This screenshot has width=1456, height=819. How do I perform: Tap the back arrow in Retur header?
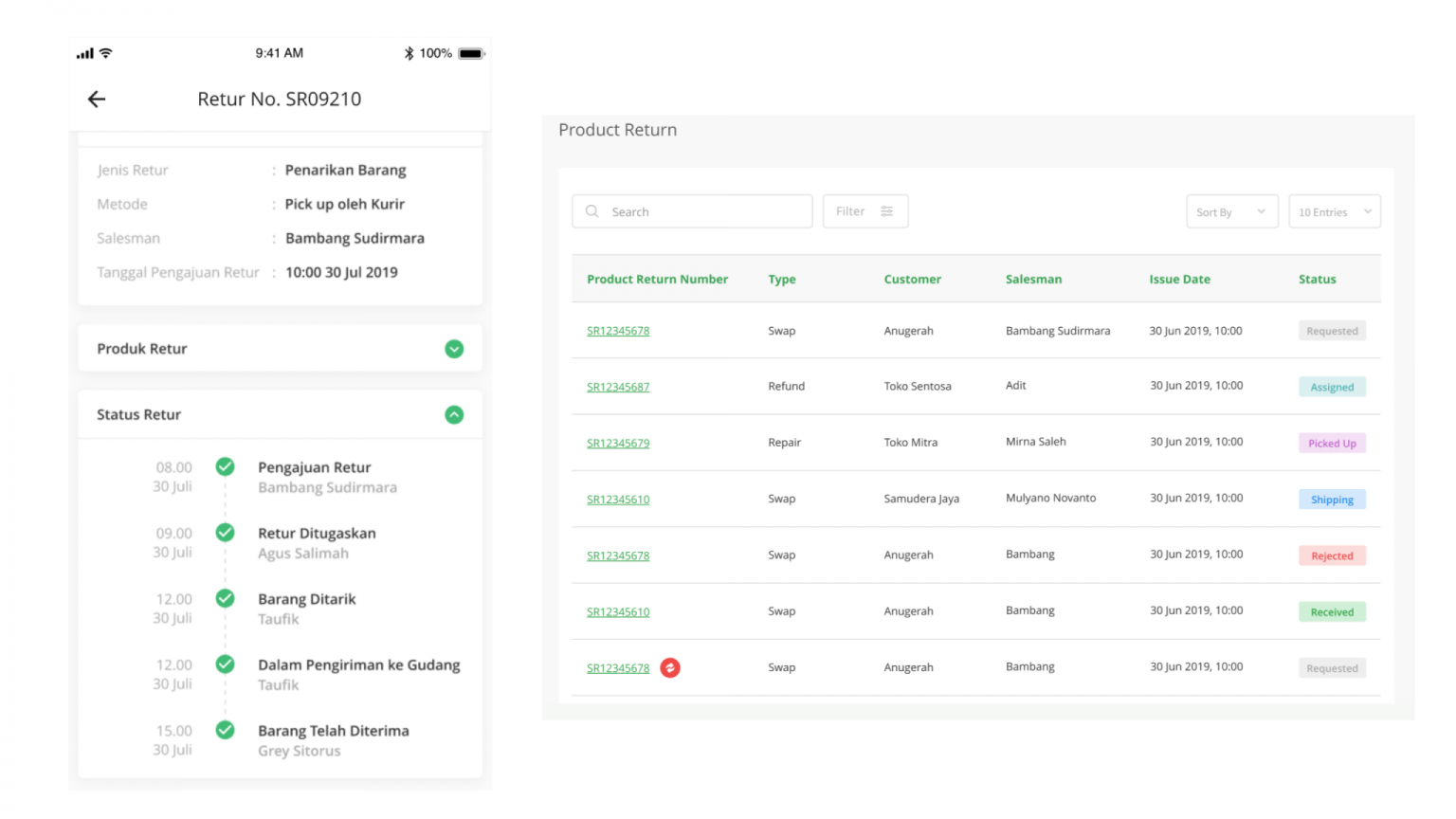click(x=97, y=100)
